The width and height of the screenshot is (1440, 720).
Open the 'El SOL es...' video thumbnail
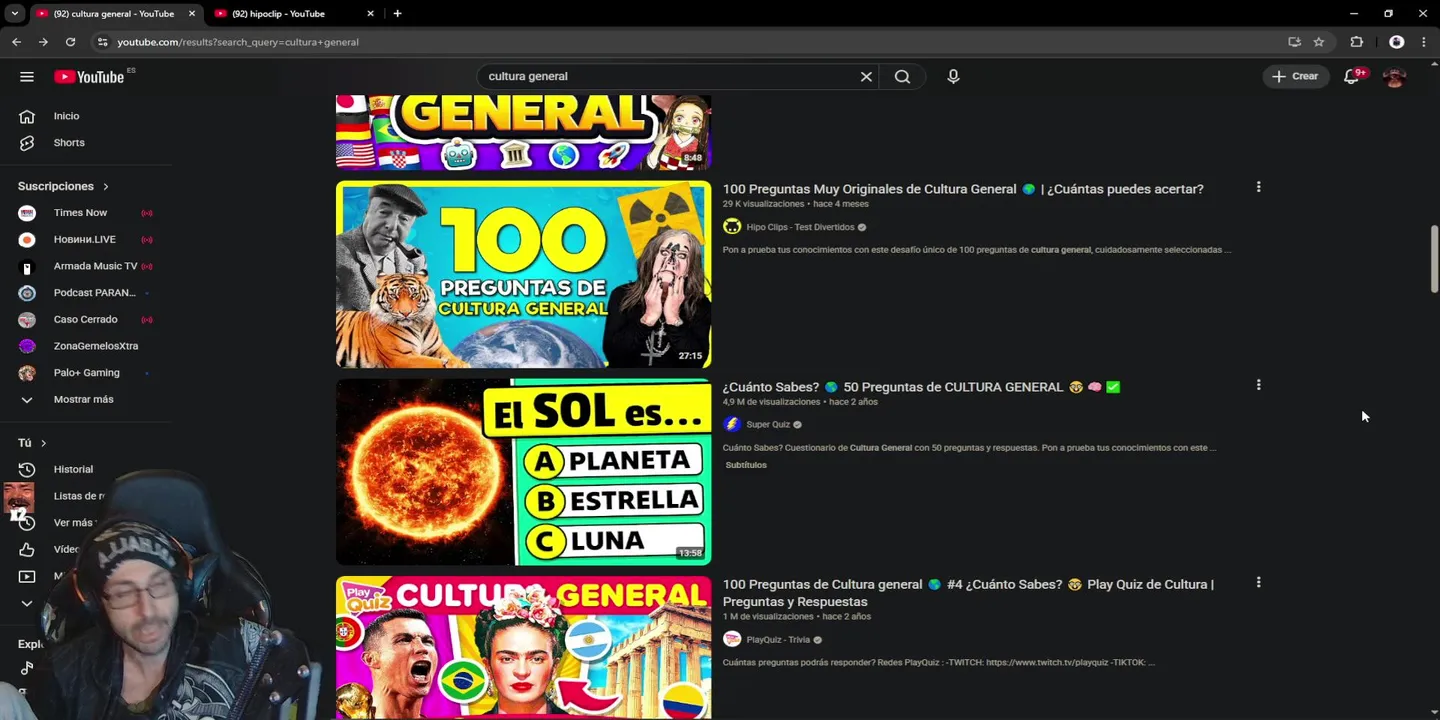click(523, 471)
